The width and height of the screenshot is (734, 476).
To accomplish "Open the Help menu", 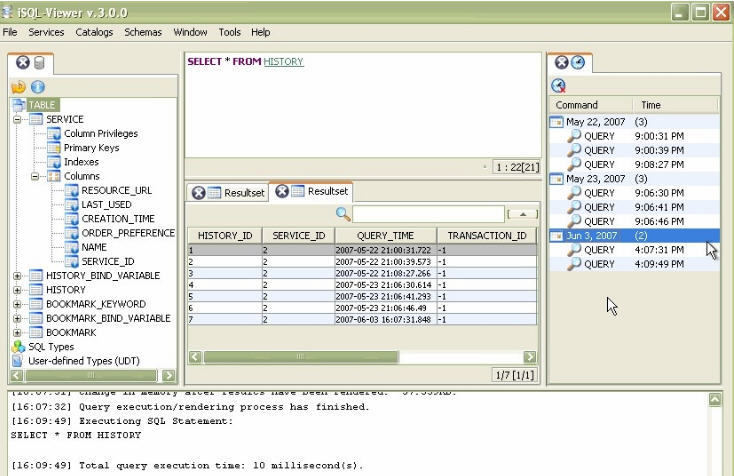I will [260, 32].
